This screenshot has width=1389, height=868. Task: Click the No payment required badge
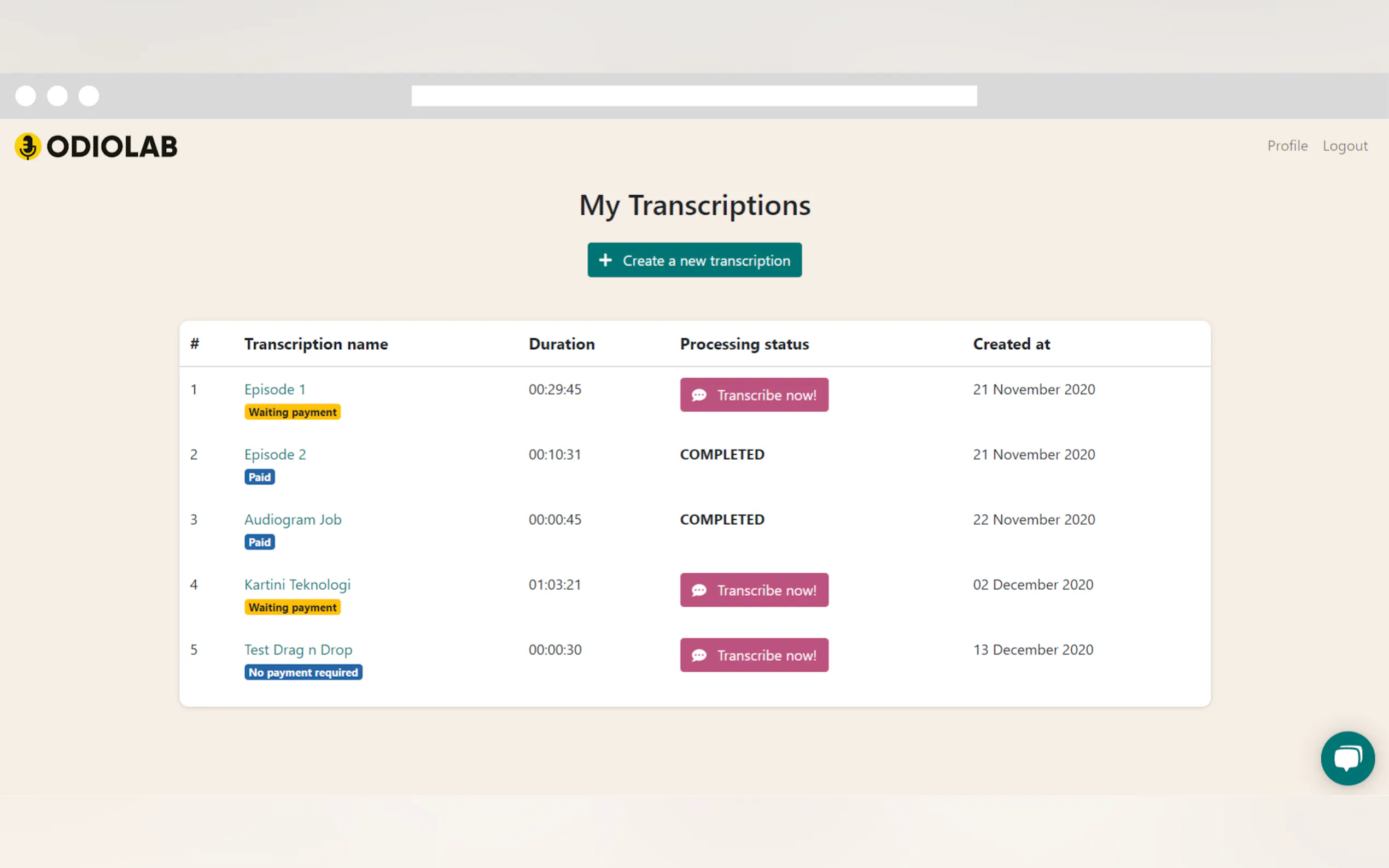click(x=302, y=672)
